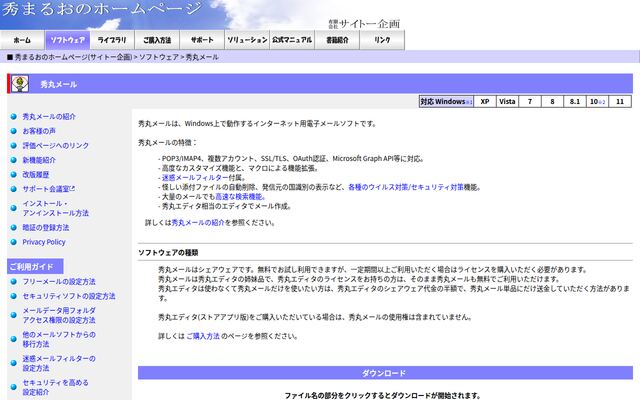Click the ダウンロード section header bar
This screenshot has height=400, width=640.
point(385,373)
